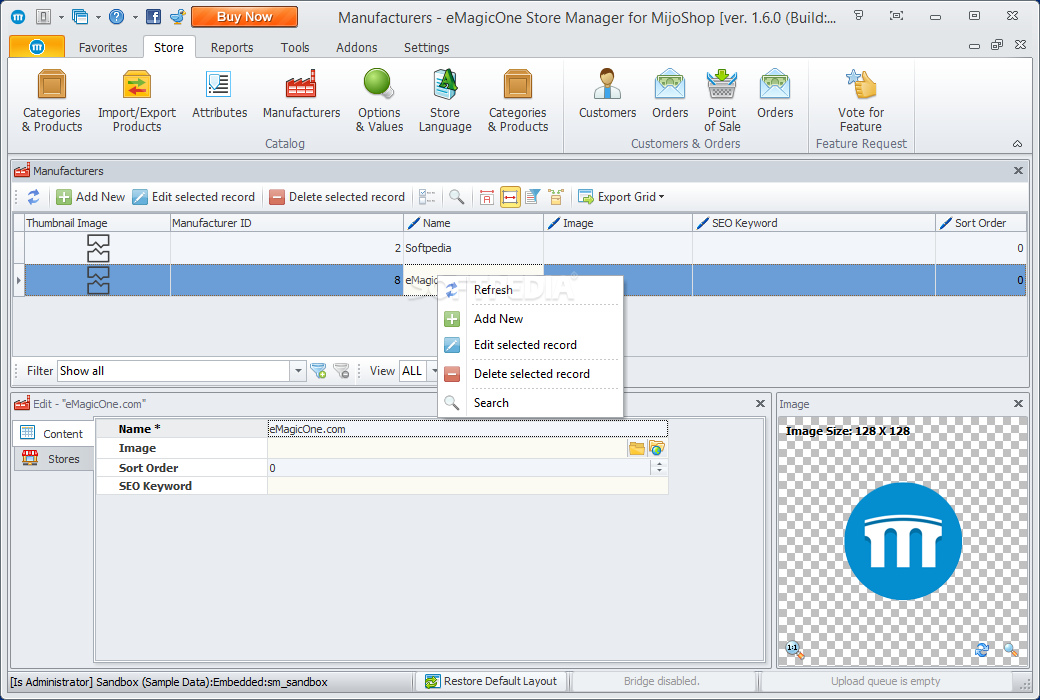
Task: Open the Facebook icon in title bar
Action: [x=153, y=17]
